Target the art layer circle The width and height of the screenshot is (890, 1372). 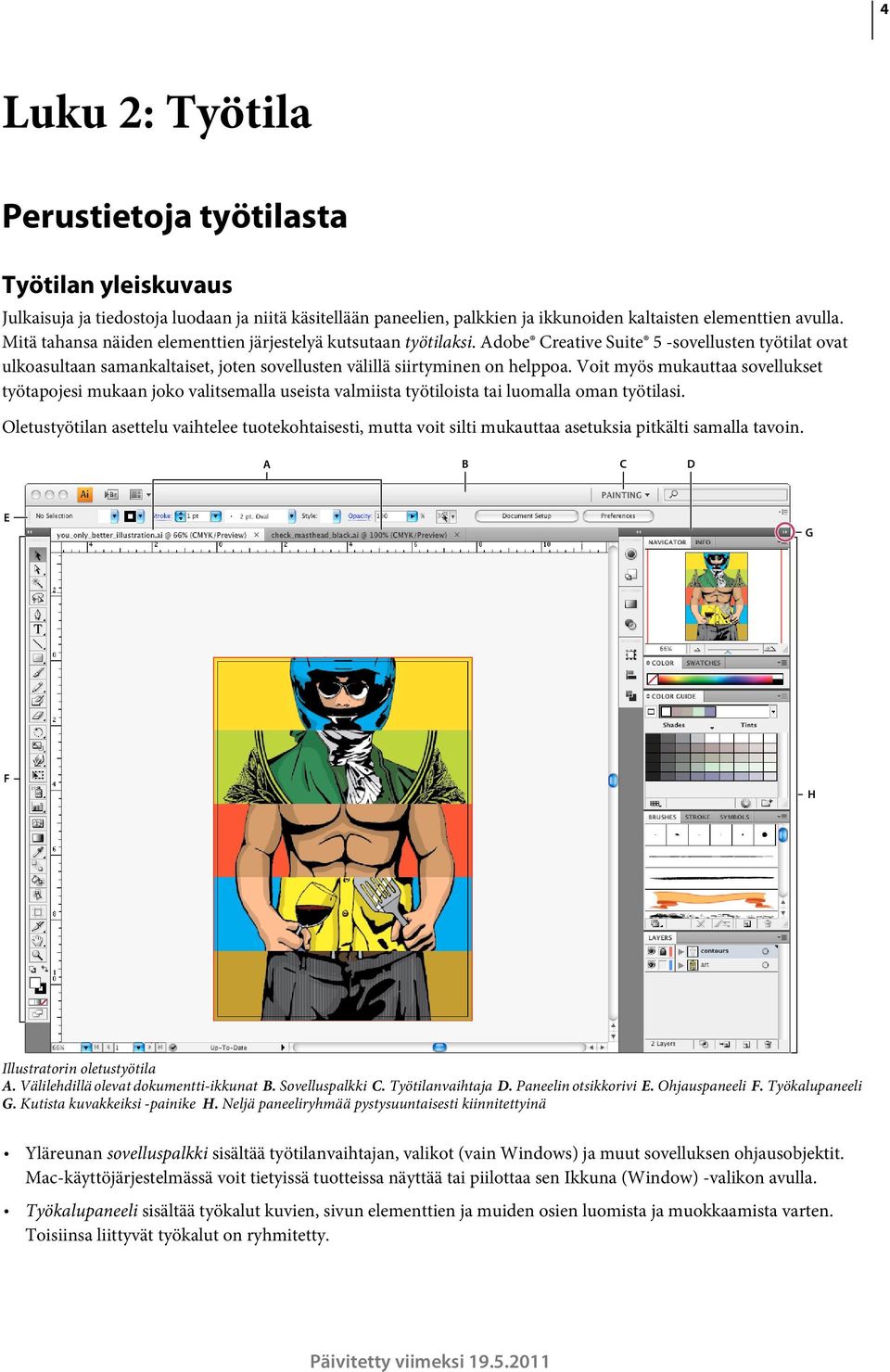click(x=765, y=965)
